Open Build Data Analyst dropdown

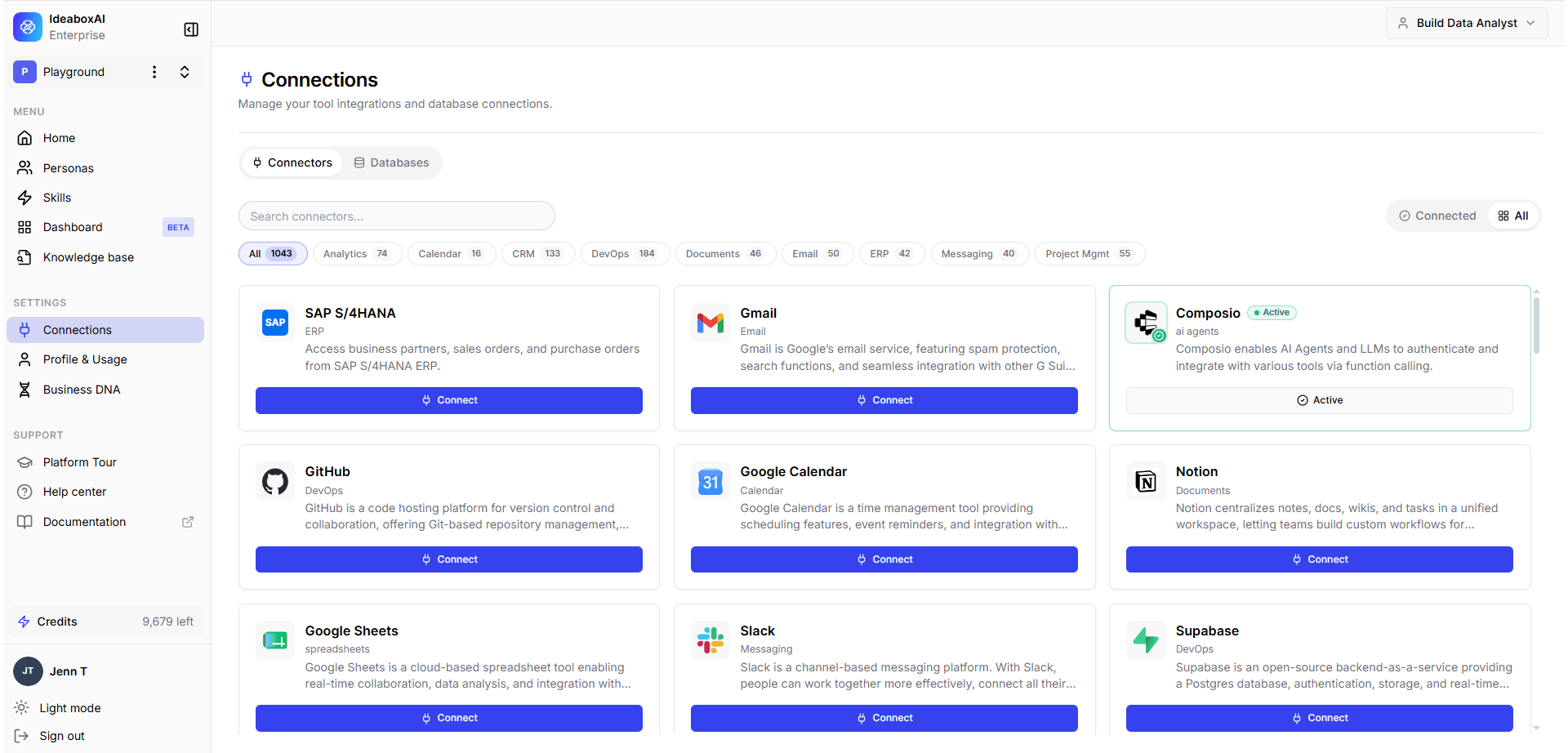[1467, 23]
